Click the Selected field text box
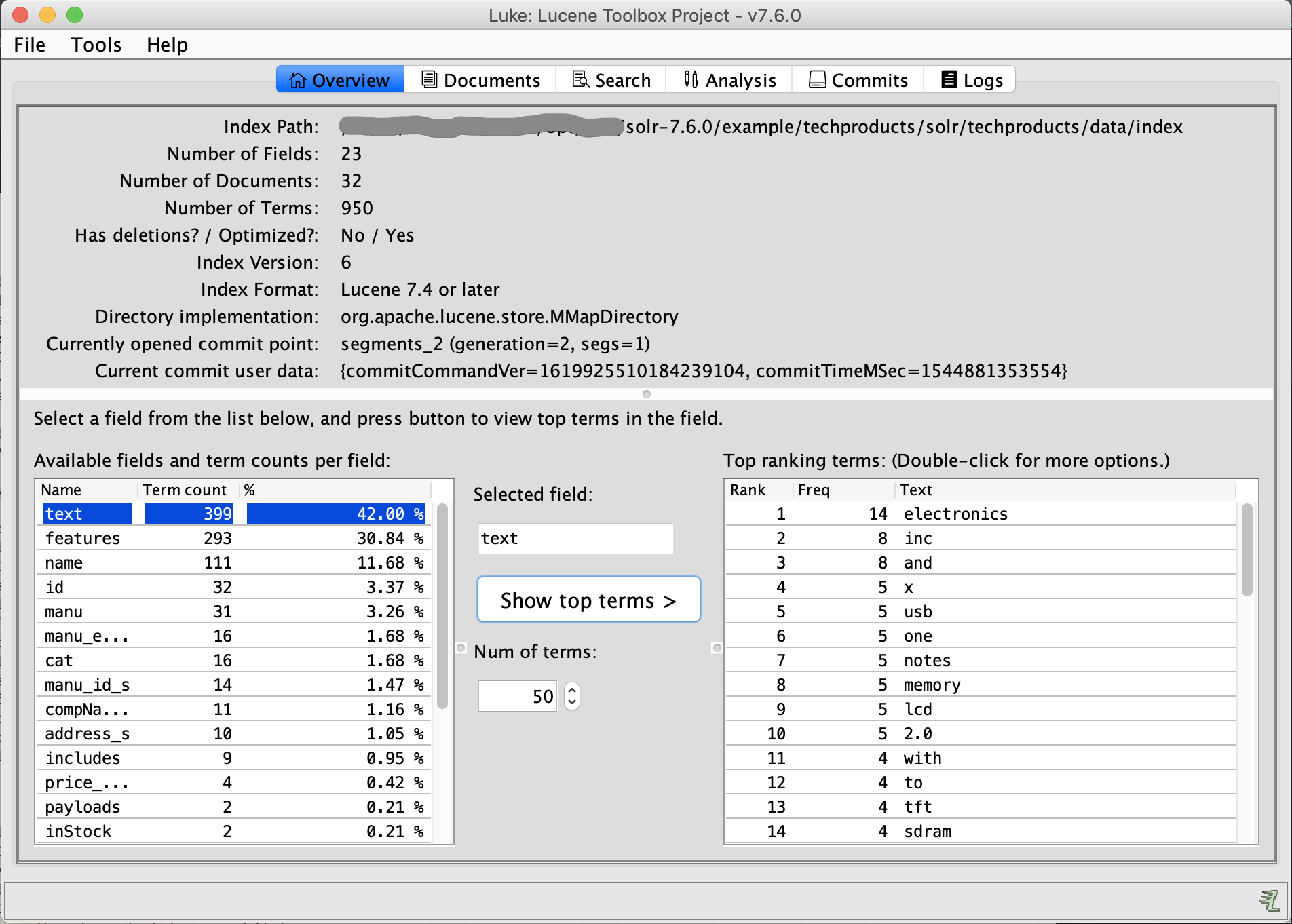This screenshot has width=1292, height=924. [x=575, y=539]
